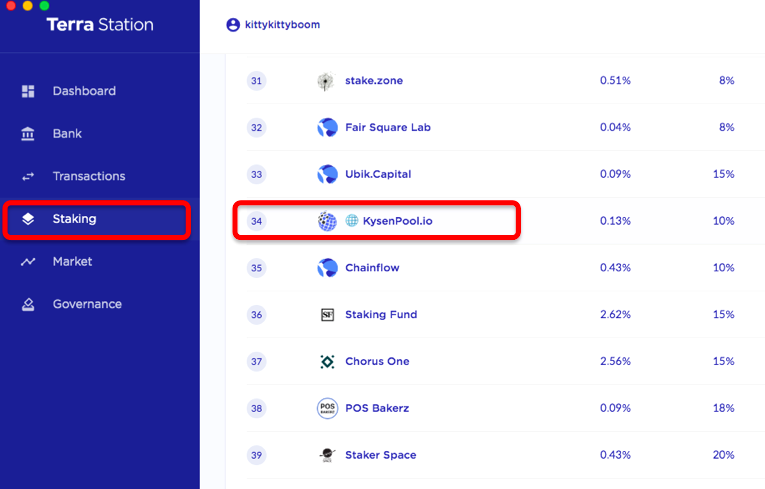Screen dimensions: 765x489
Task: Open the Fair Square Lab validator
Action: (x=388, y=127)
